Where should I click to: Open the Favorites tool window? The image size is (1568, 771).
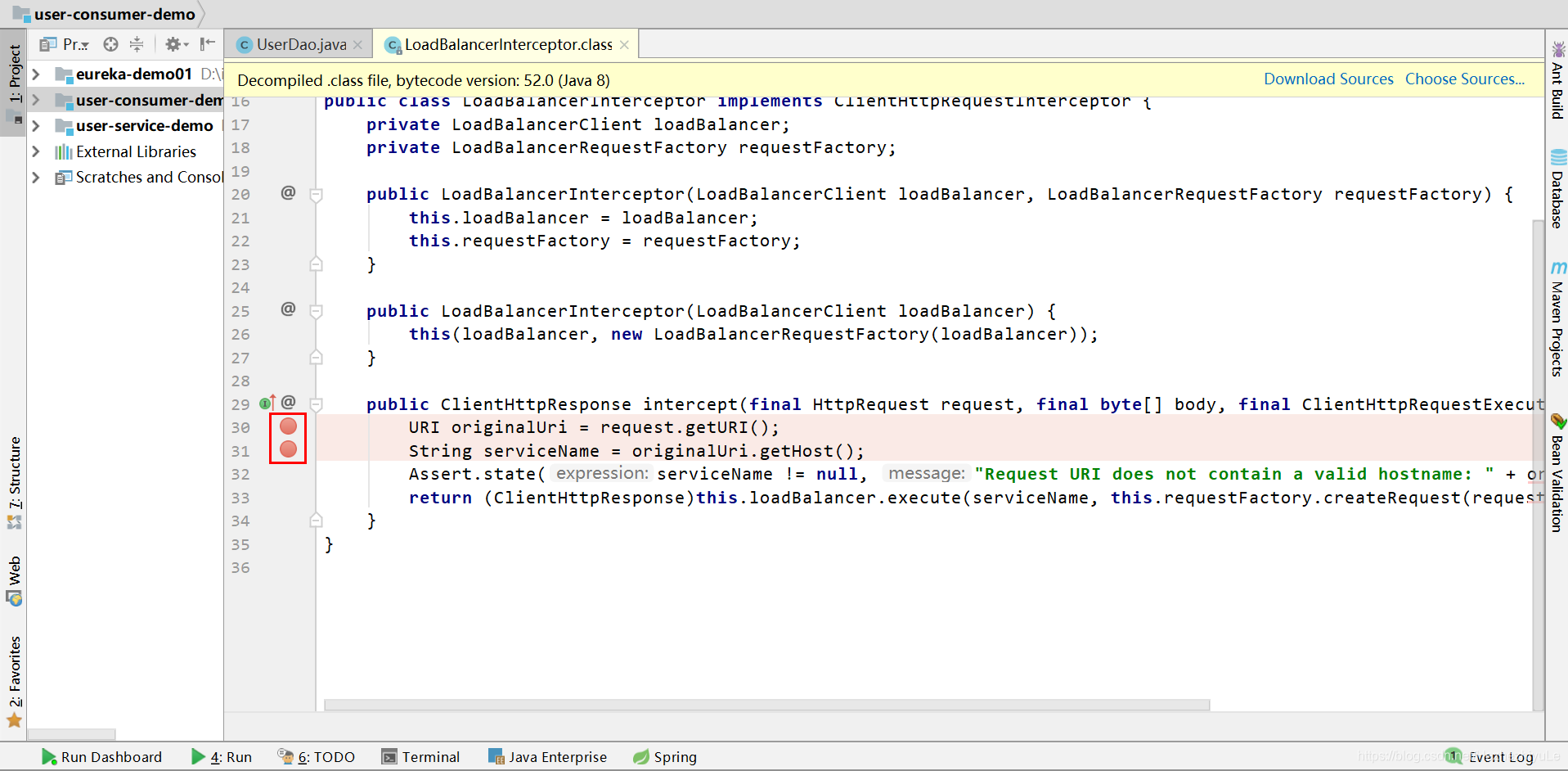click(15, 682)
